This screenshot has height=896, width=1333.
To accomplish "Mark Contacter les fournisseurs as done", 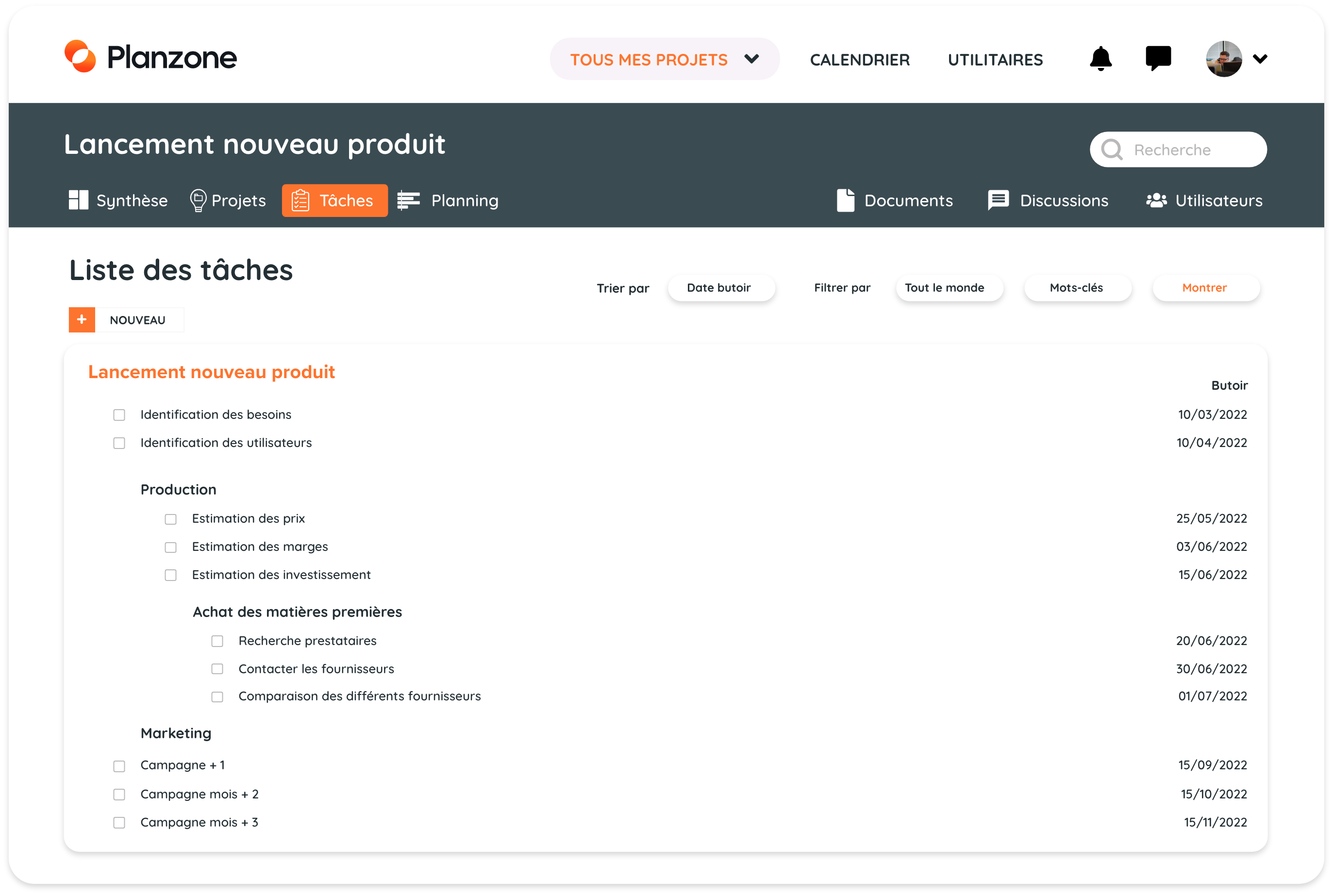I will click(217, 668).
